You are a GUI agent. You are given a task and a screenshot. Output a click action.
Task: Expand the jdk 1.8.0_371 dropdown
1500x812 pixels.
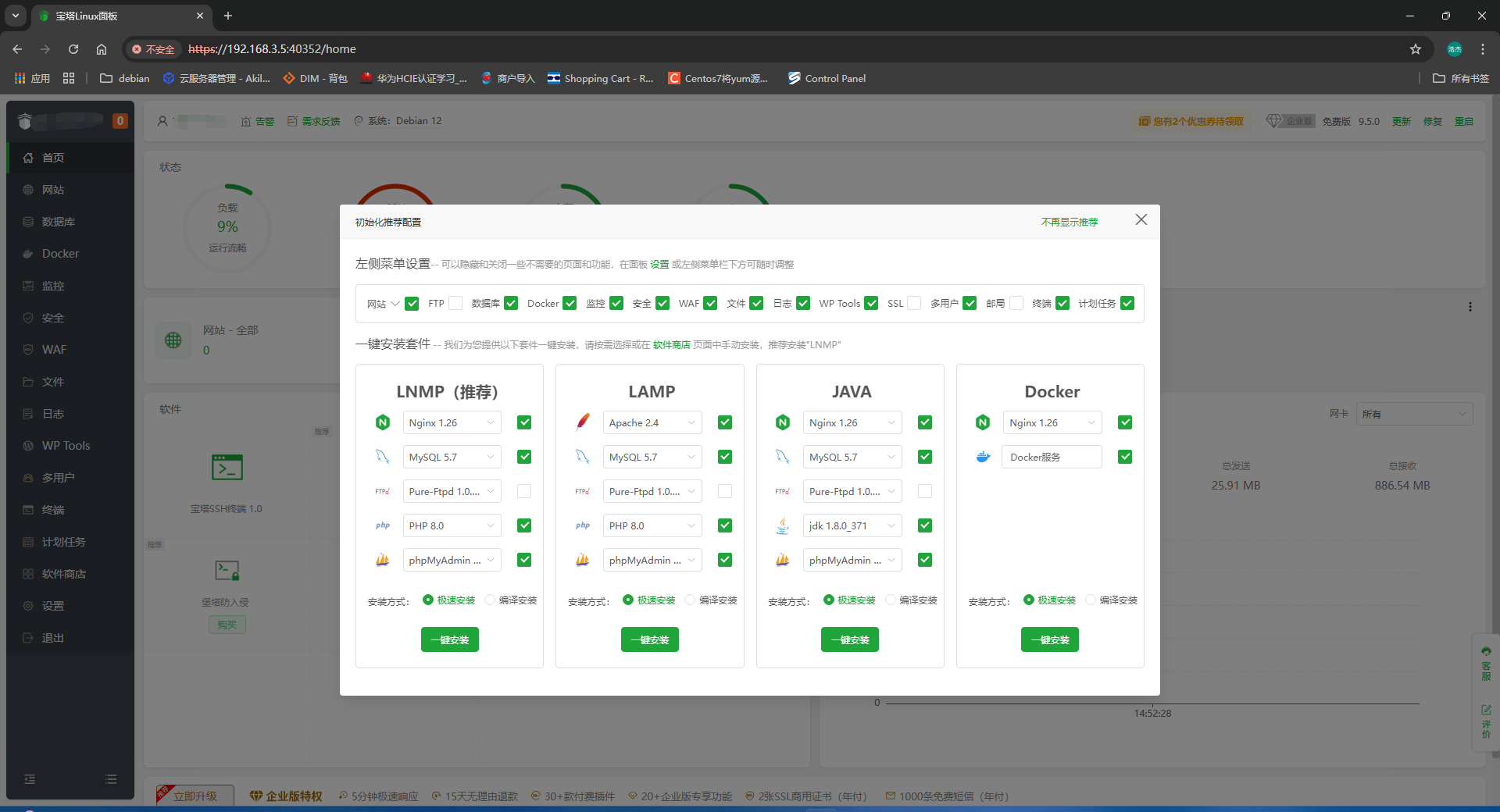click(852, 525)
